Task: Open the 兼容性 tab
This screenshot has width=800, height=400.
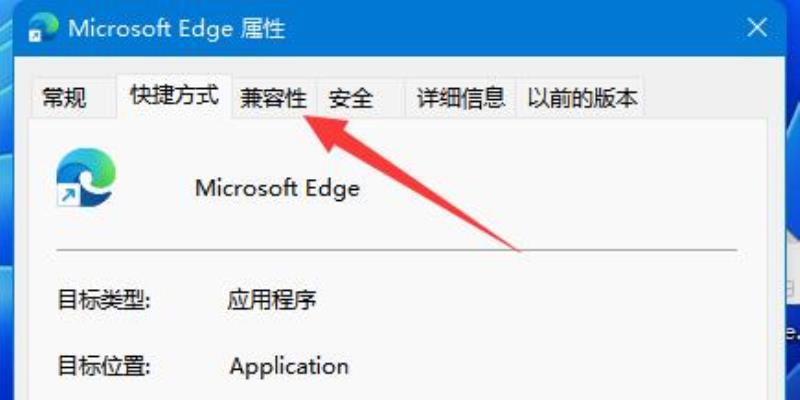Action: coord(274,98)
